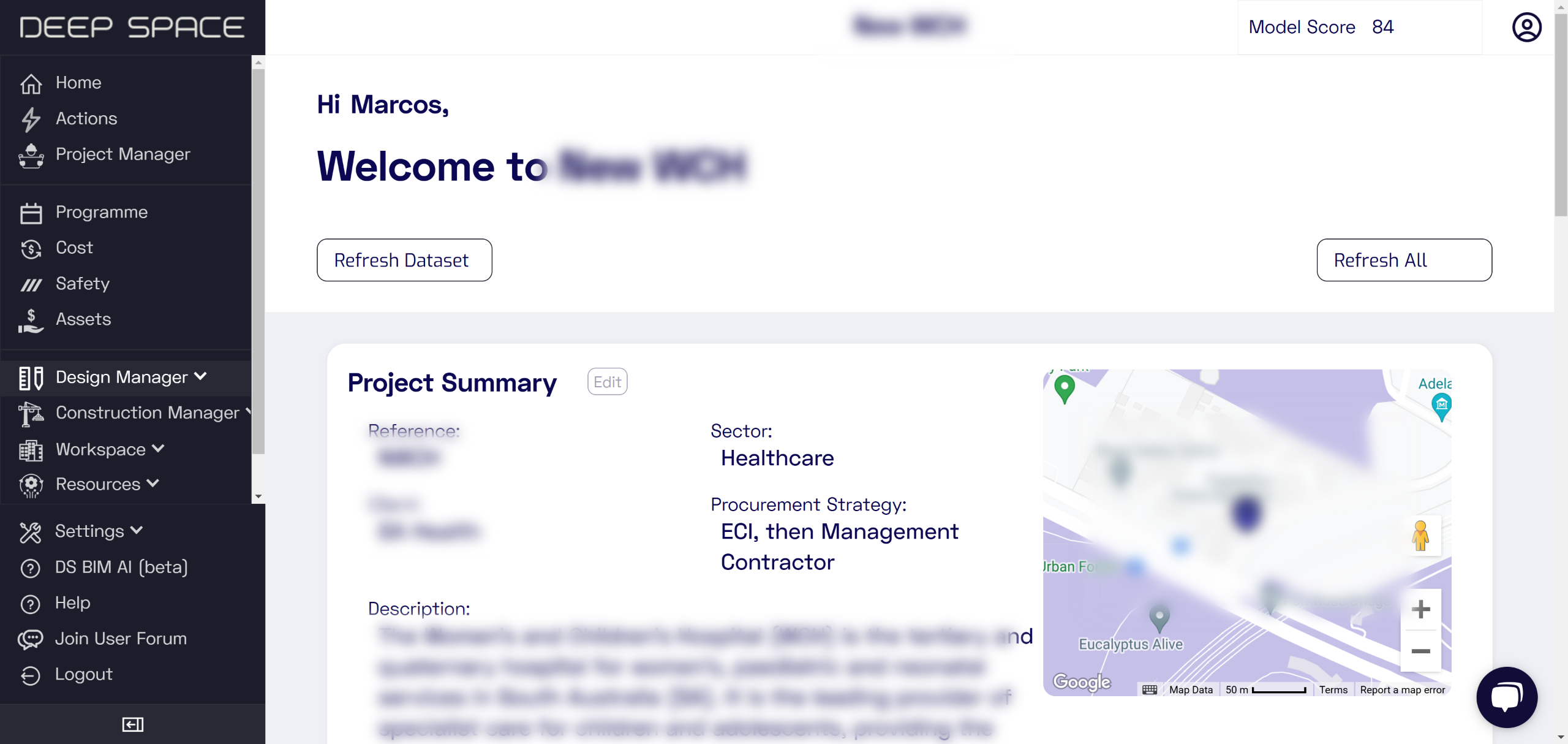The width and height of the screenshot is (1568, 744).
Task: Open the Settings dropdown
Action: click(99, 531)
